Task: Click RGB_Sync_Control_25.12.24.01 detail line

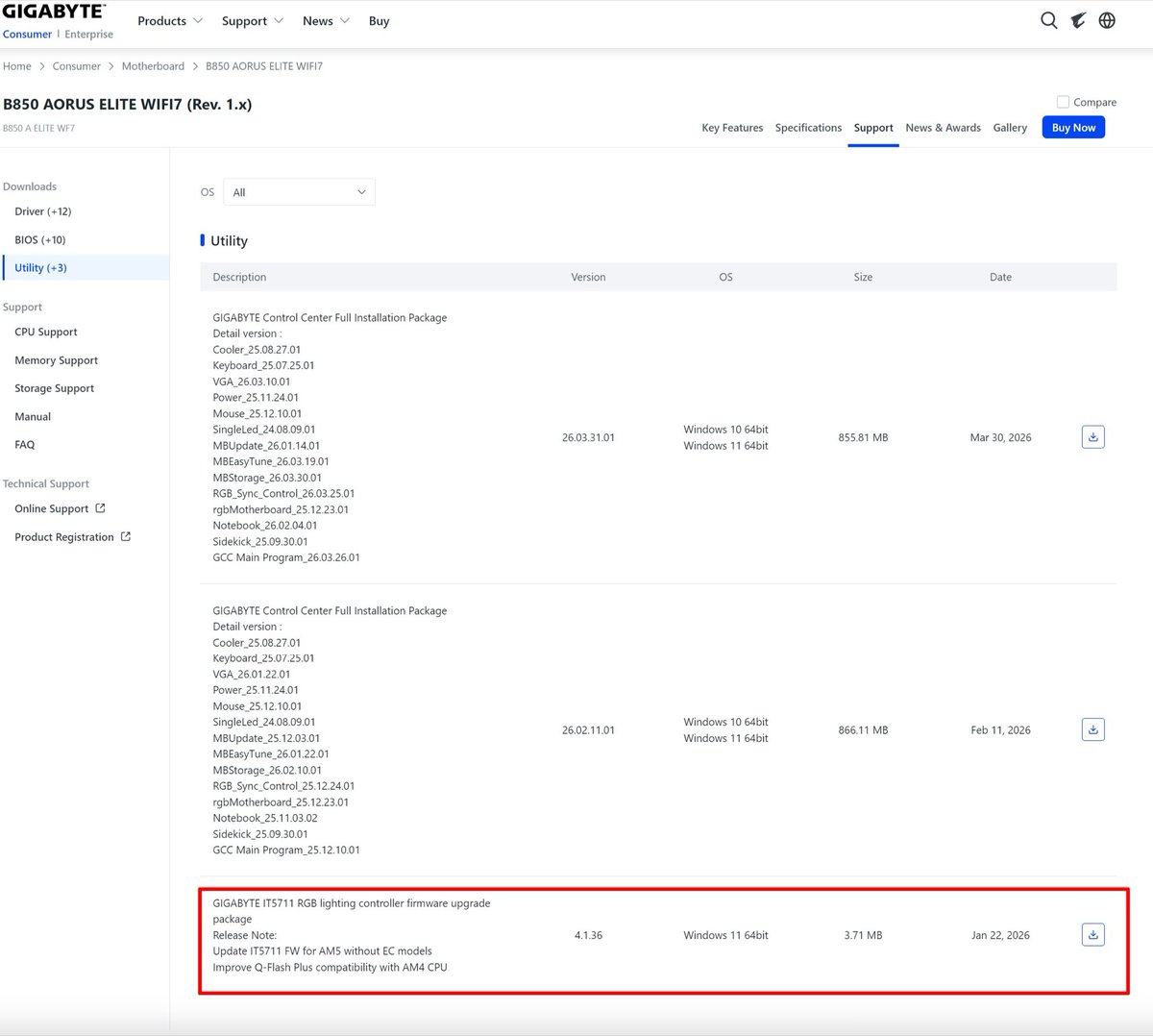Action: [283, 786]
